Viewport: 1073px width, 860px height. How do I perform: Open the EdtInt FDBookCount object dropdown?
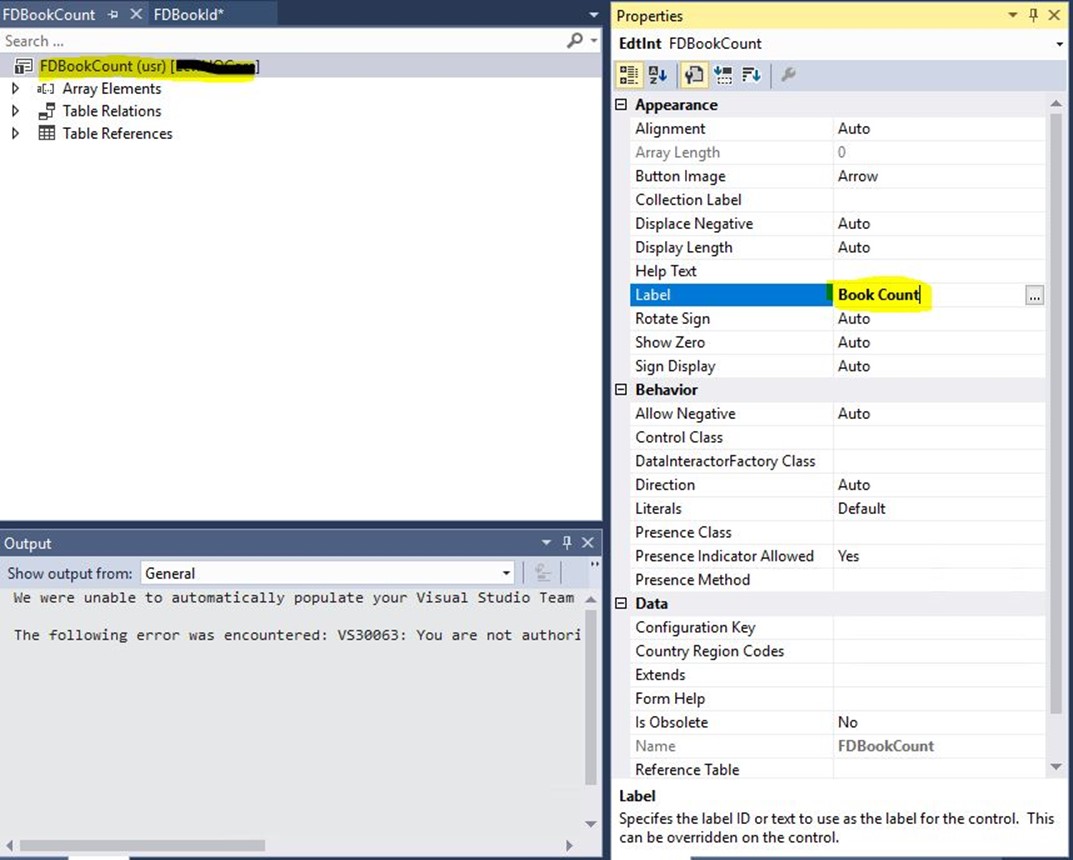[1059, 44]
